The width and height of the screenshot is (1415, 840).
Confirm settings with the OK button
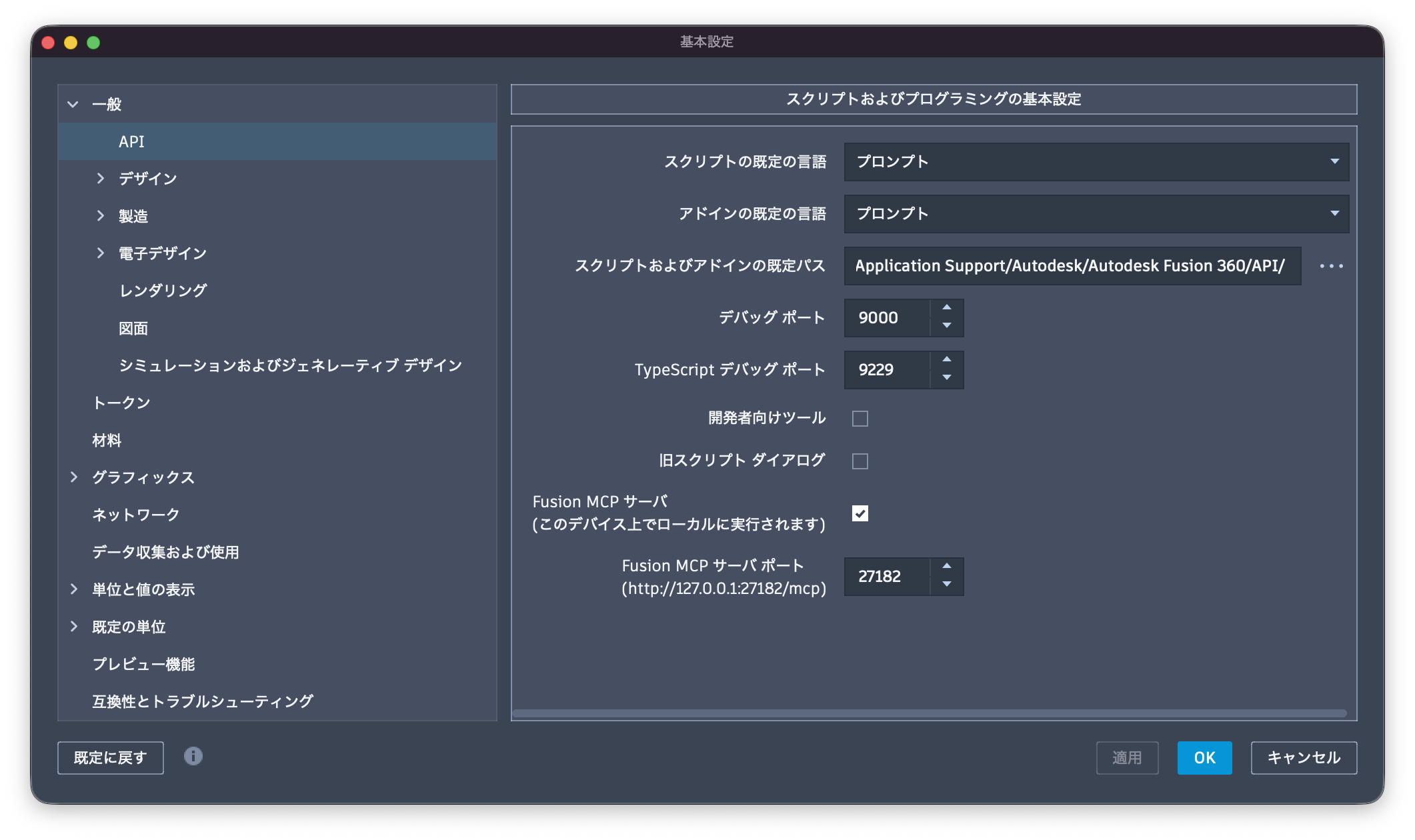click(1204, 758)
